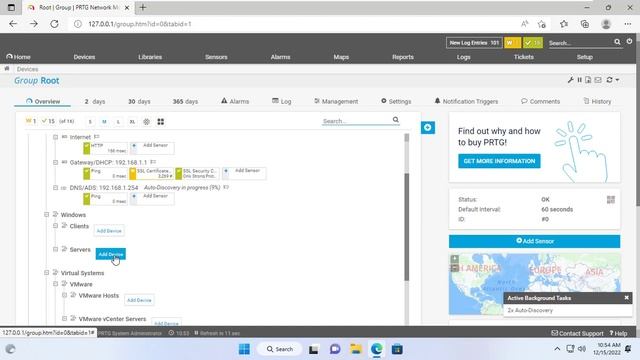This screenshot has width=640, height=360.
Task: Open dropdown arrow next to refresh icon
Action: [x=617, y=80]
